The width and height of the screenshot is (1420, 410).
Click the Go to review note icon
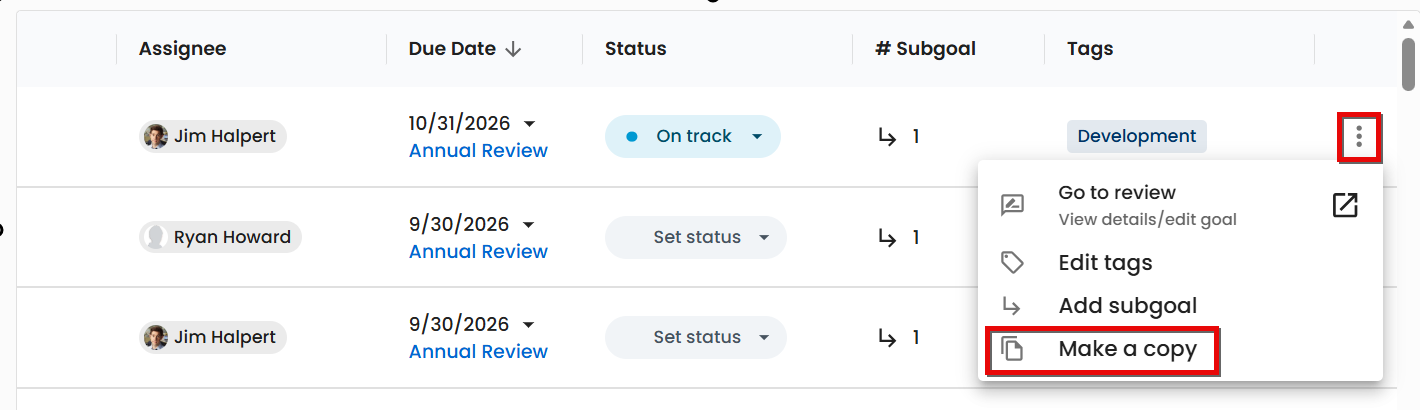[1012, 205]
